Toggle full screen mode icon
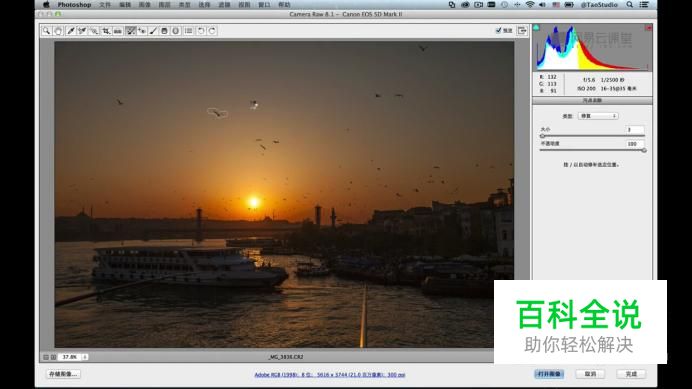The width and height of the screenshot is (692, 389). [x=522, y=30]
